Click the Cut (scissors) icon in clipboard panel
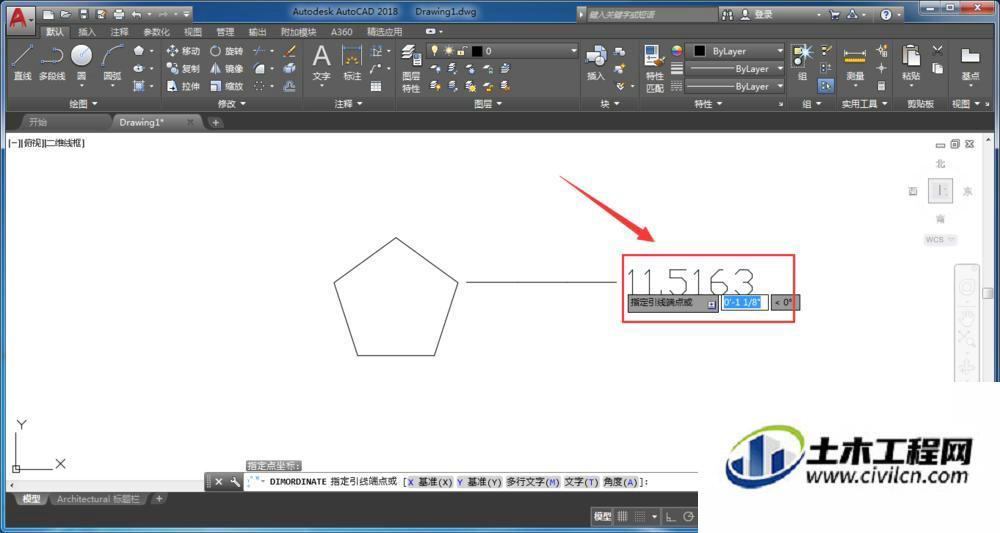Viewport: 1000px width, 533px height. click(x=938, y=50)
